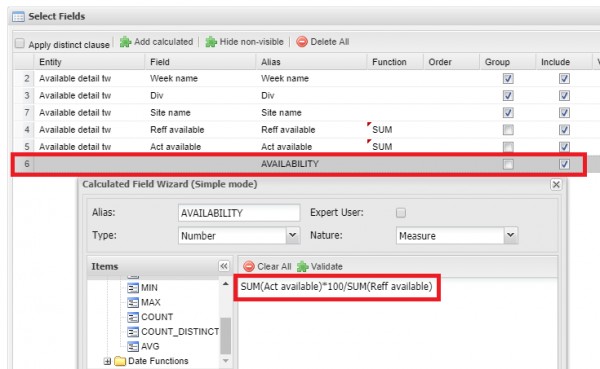600x369 pixels.
Task: Expand the Date Functions tree node
Action: pos(108,361)
